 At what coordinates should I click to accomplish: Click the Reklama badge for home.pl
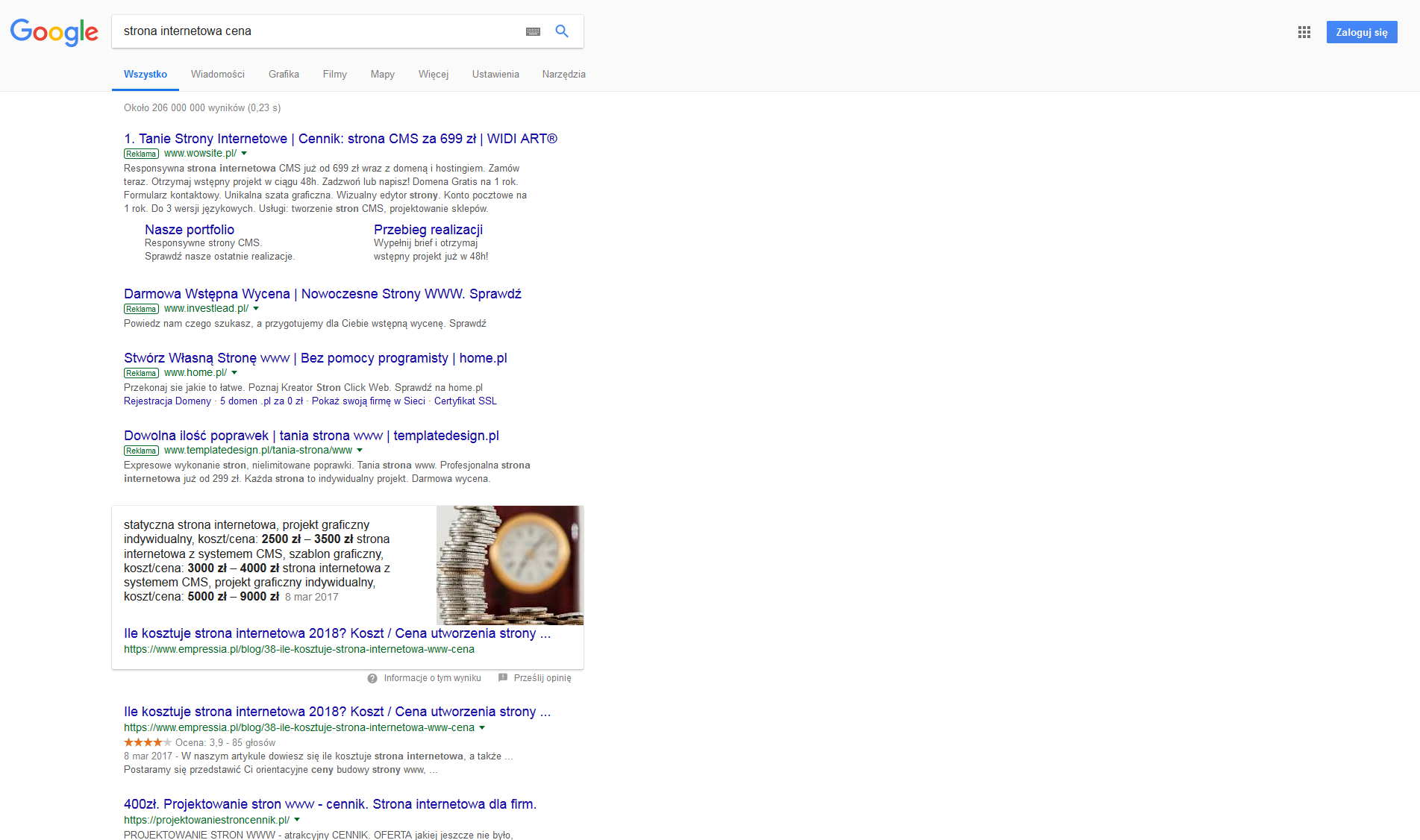click(141, 373)
